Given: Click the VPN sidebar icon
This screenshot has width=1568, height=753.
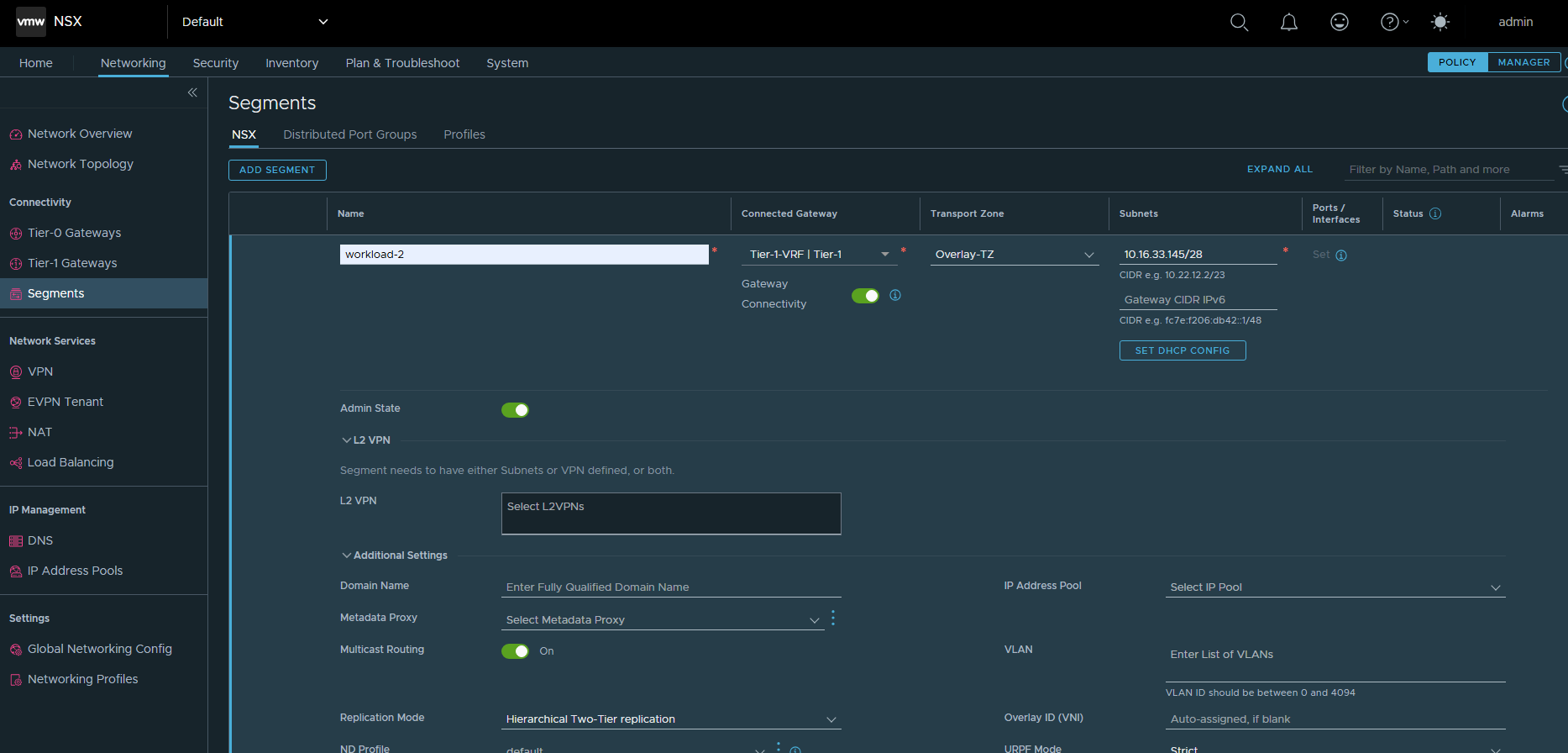Looking at the screenshot, I should click(15, 372).
